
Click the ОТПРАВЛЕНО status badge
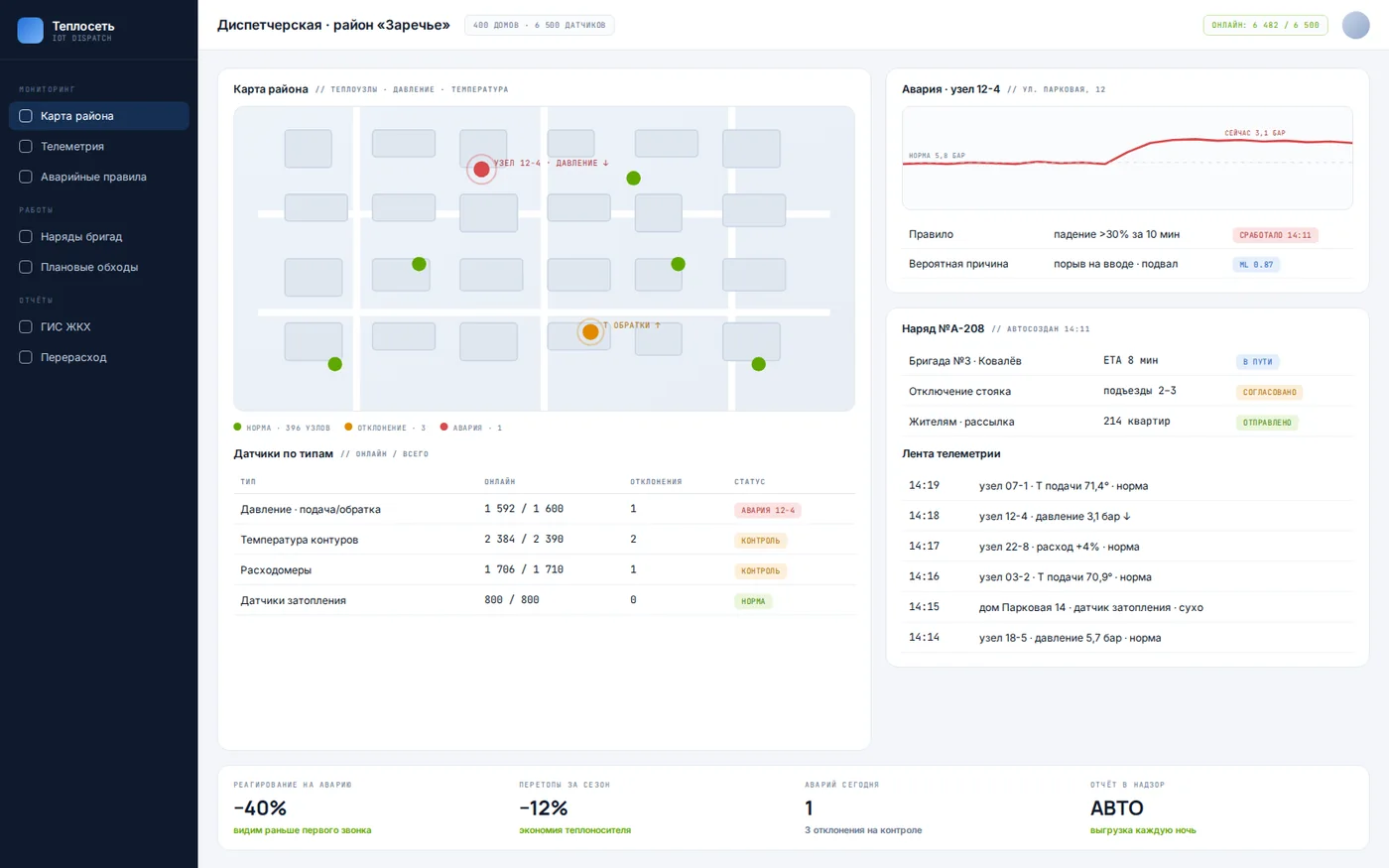1267,423
